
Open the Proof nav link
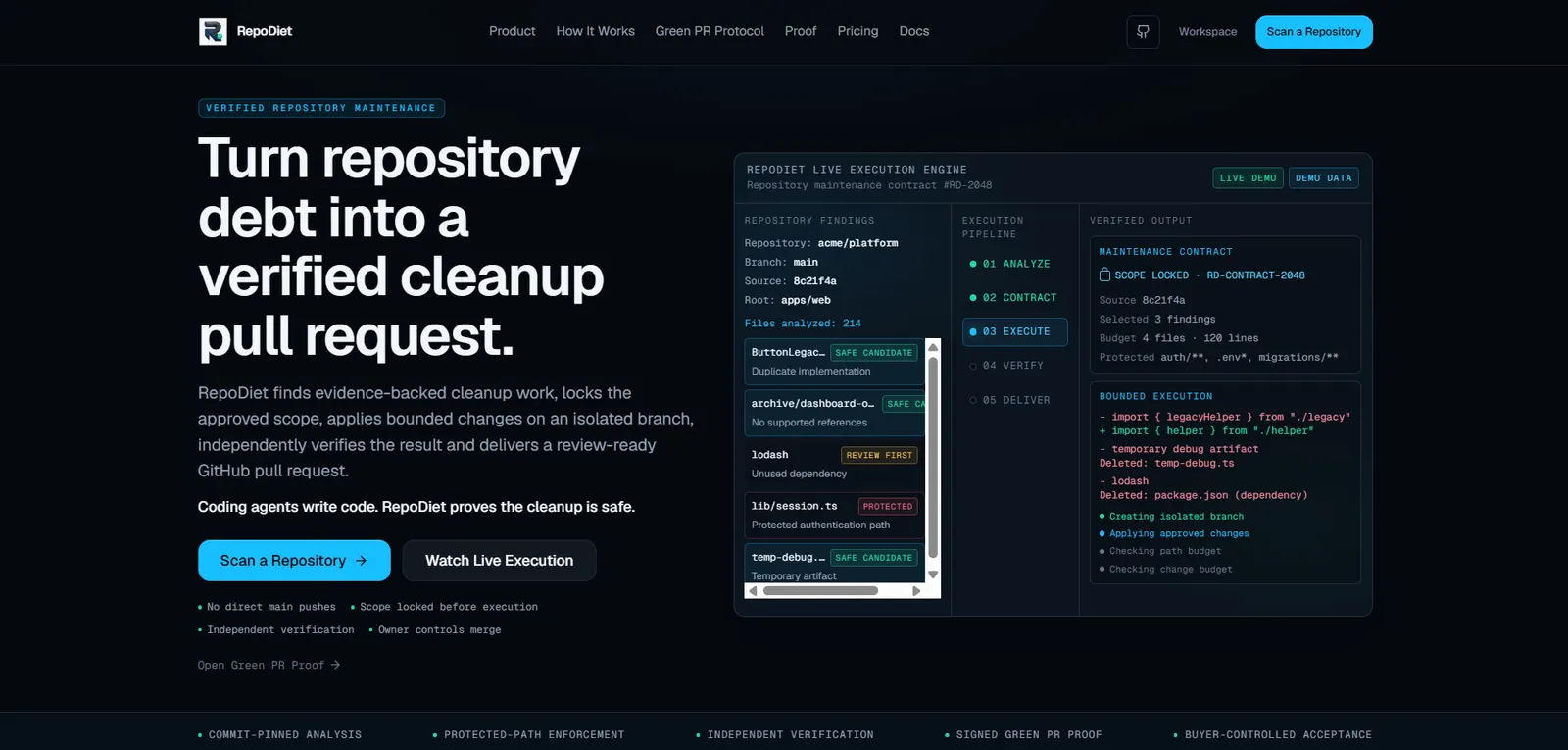tap(801, 31)
